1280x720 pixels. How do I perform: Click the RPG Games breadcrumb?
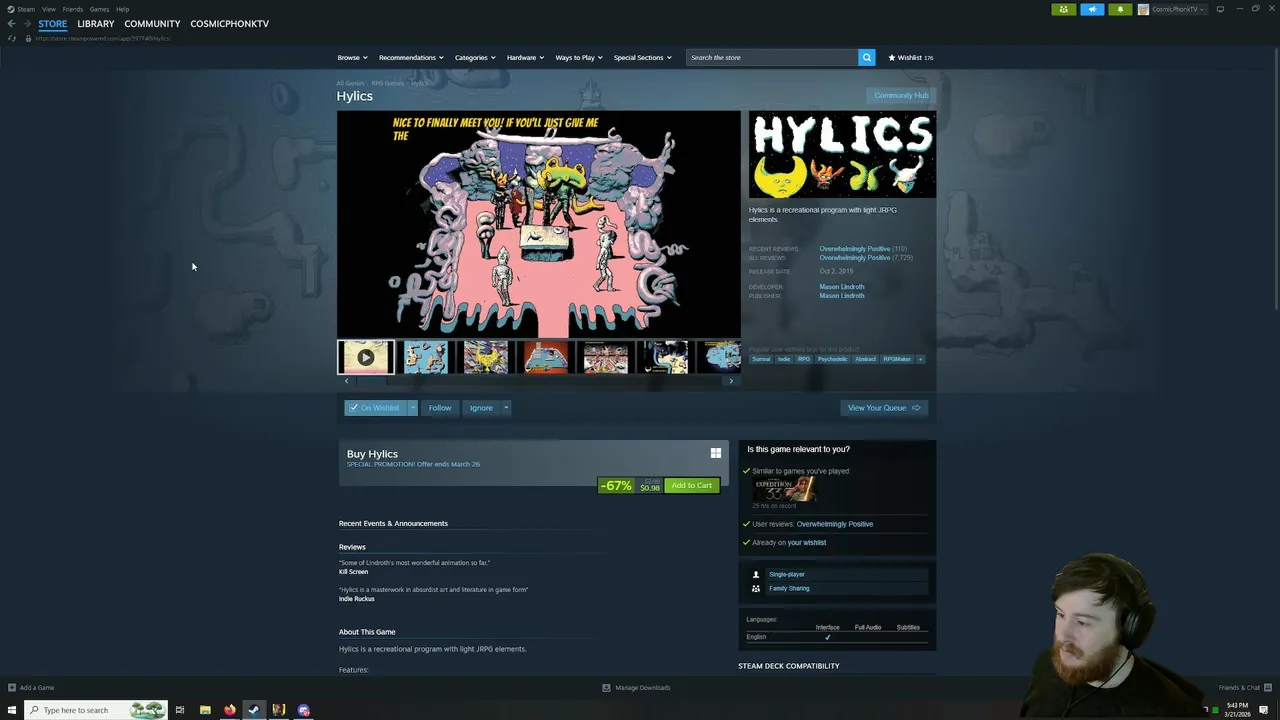[x=388, y=83]
